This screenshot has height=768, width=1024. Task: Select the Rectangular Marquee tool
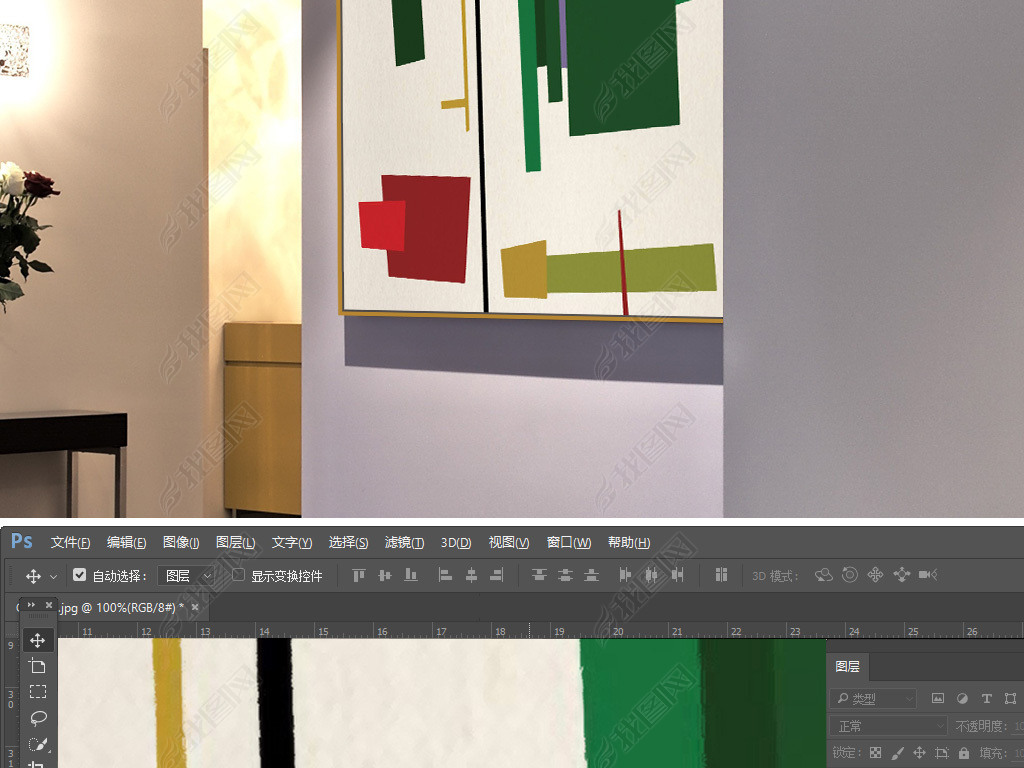38,692
